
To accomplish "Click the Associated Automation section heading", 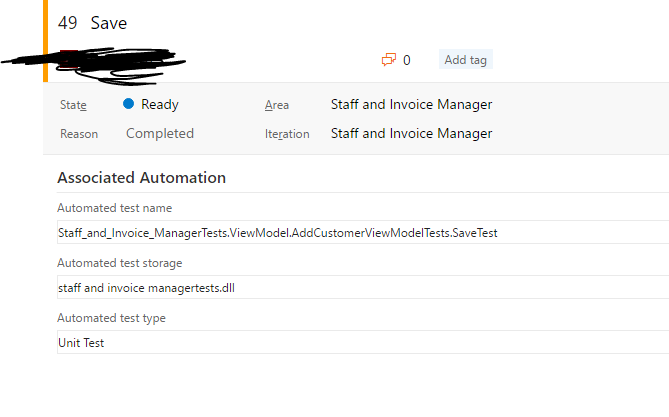I will 141,178.
